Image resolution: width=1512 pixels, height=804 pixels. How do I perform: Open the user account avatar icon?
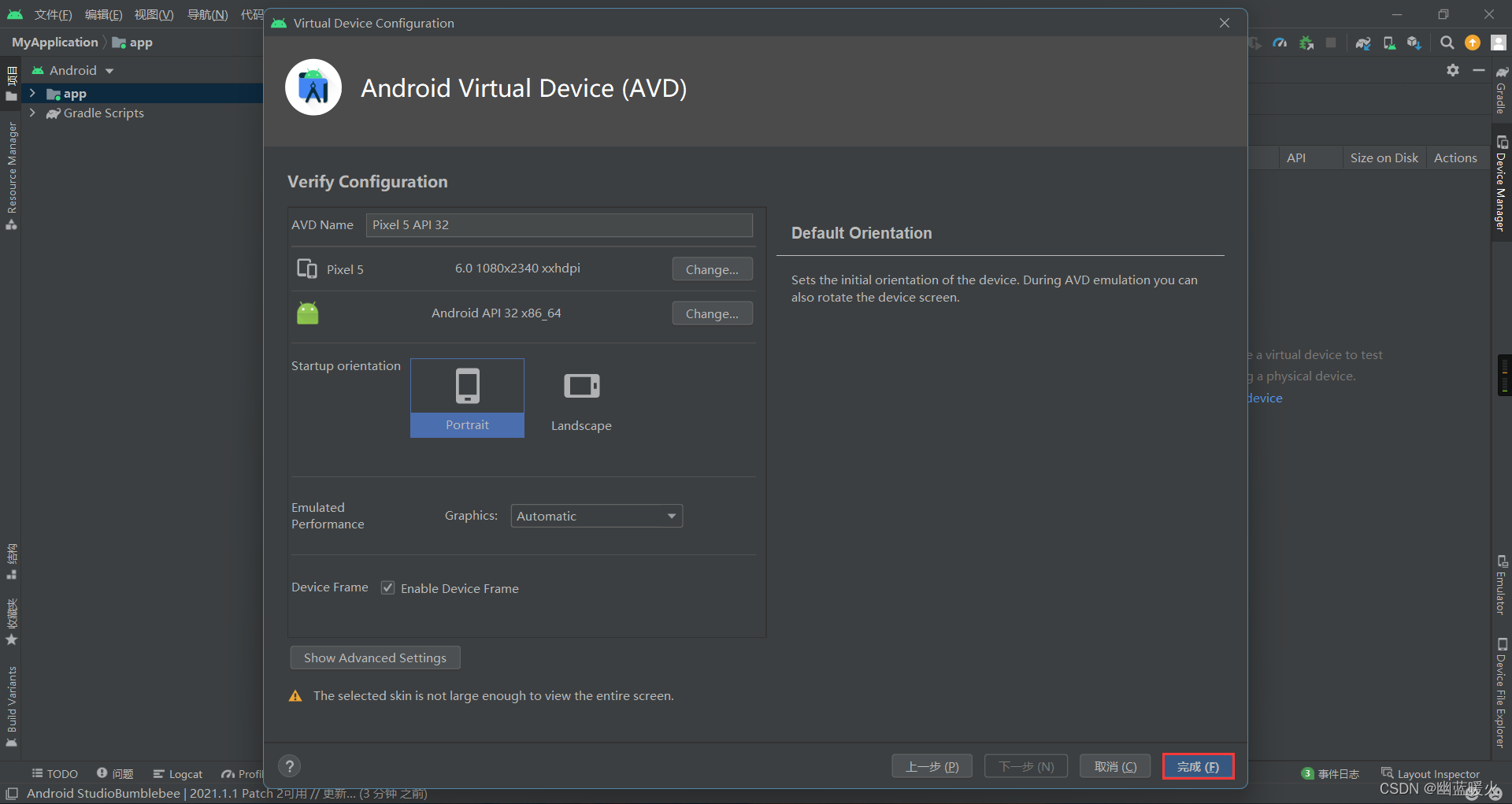tap(1499, 43)
